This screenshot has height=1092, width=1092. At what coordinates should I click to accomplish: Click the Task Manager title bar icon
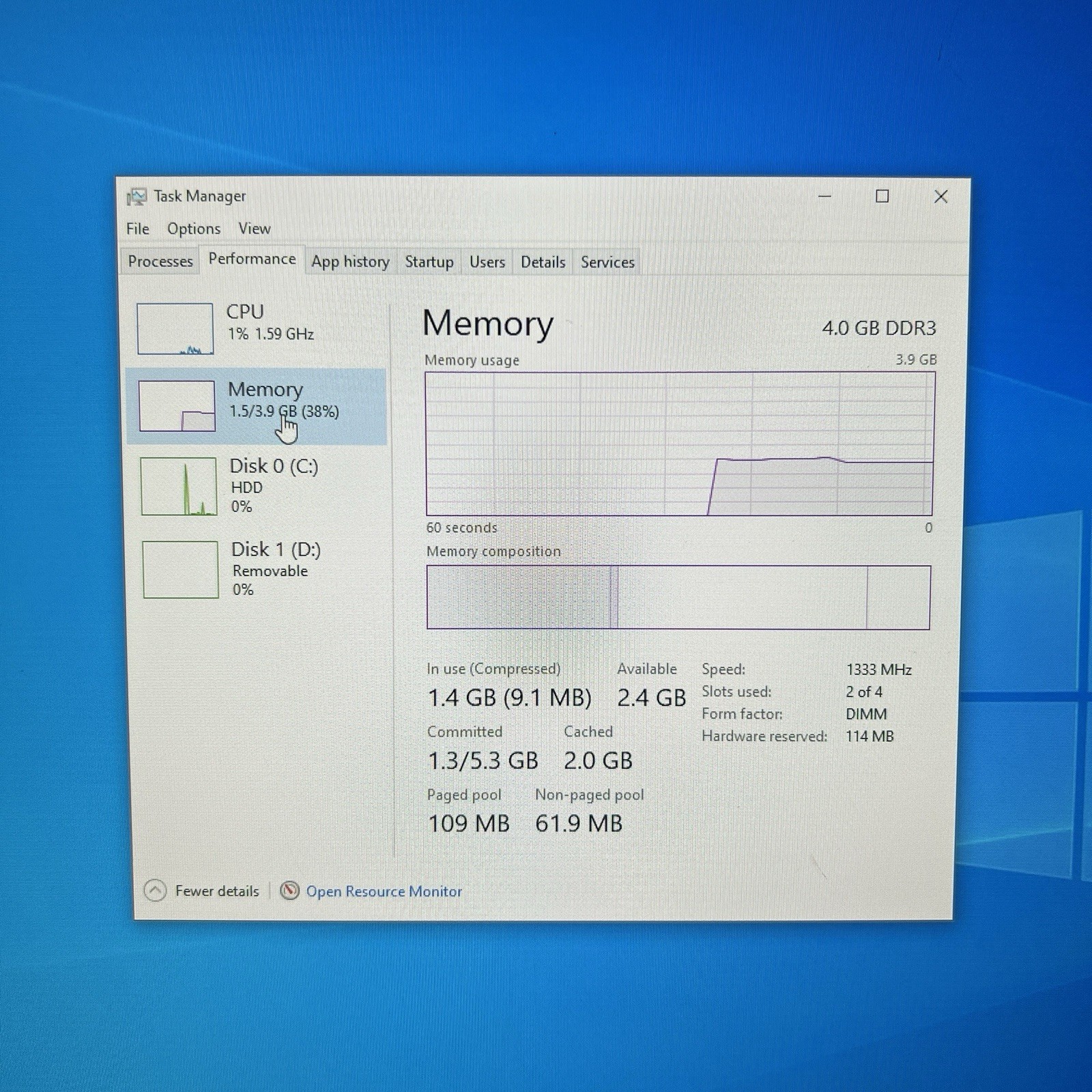coord(136,197)
